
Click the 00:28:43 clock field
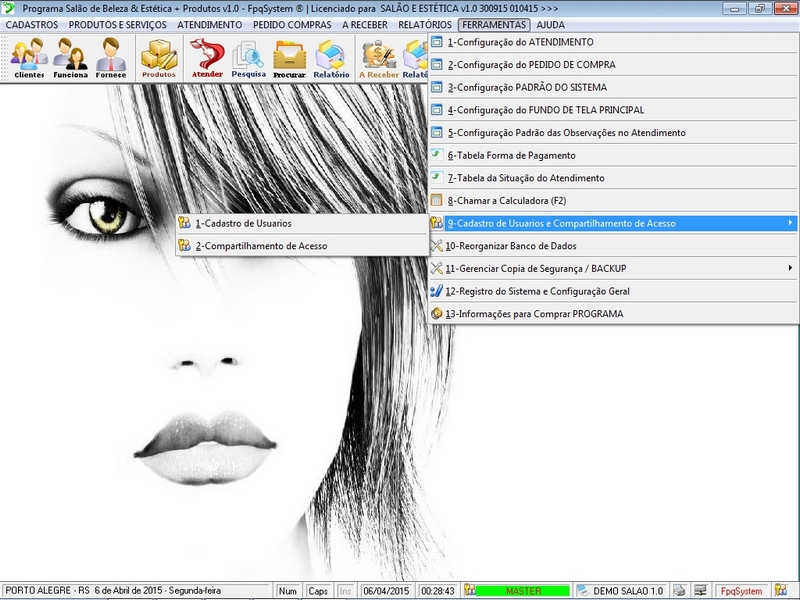coord(438,591)
